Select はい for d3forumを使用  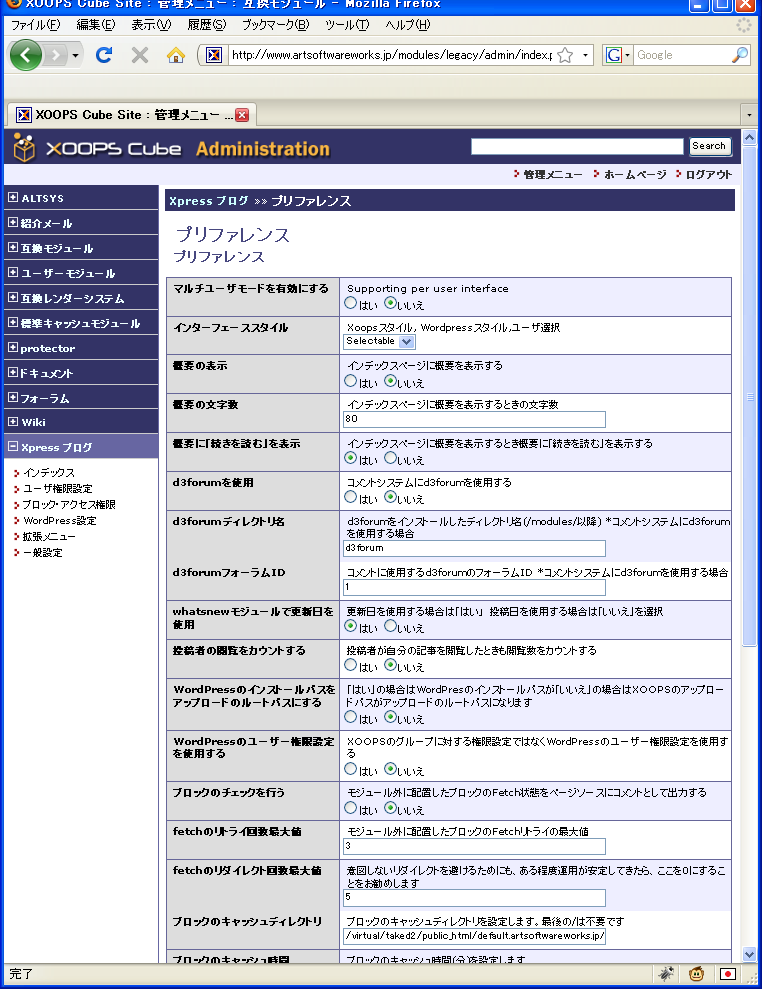click(x=351, y=498)
